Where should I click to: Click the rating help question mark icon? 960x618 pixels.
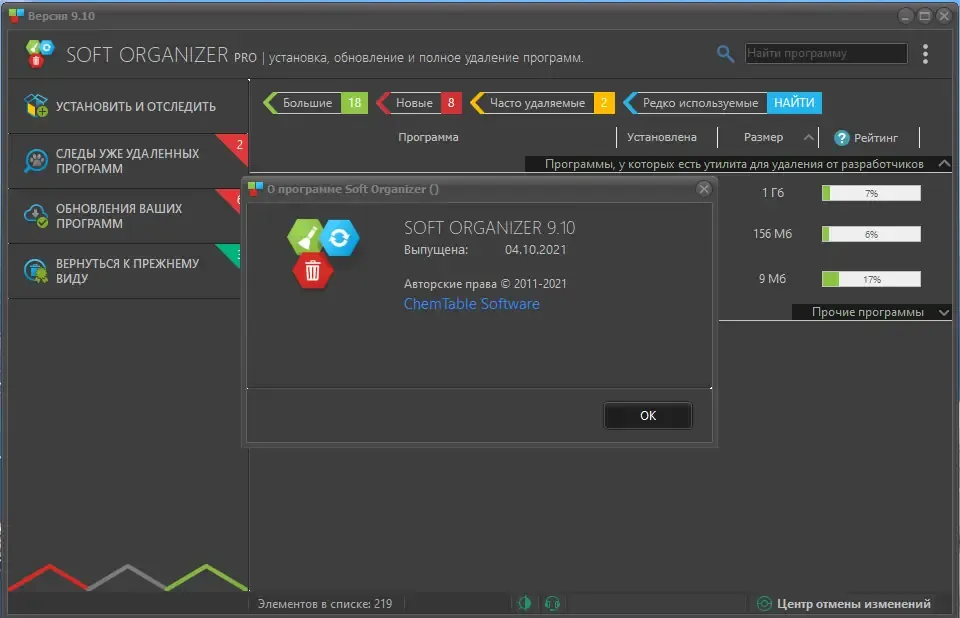point(842,138)
